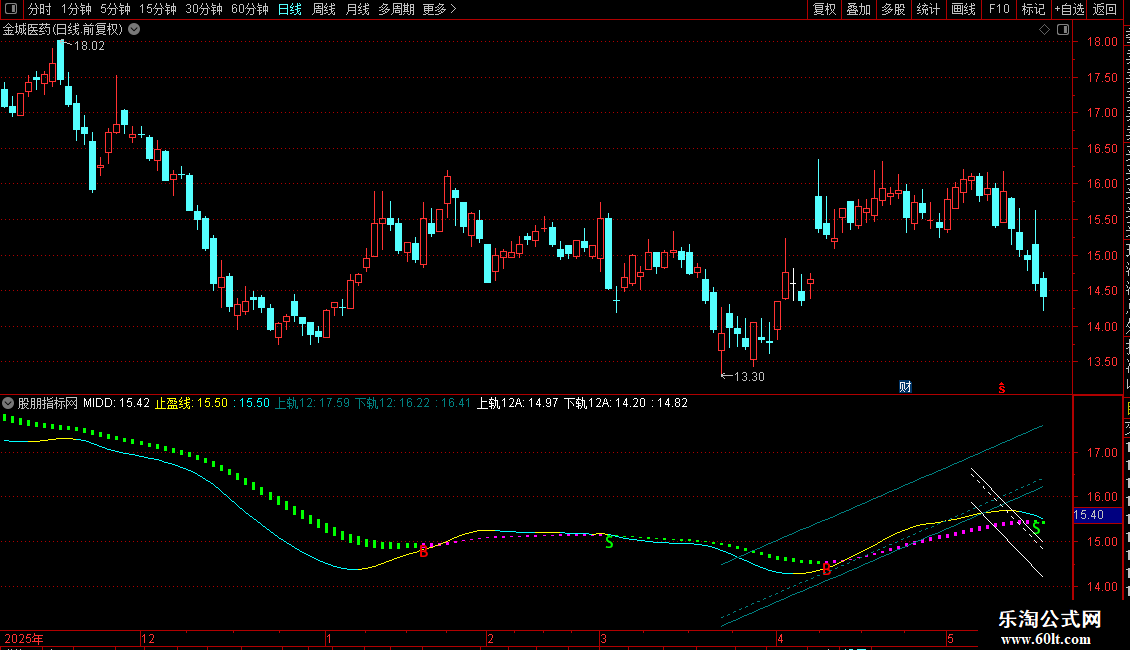This screenshot has height=650, width=1130.
Task: Click the first red B buy signal
Action: [424, 552]
